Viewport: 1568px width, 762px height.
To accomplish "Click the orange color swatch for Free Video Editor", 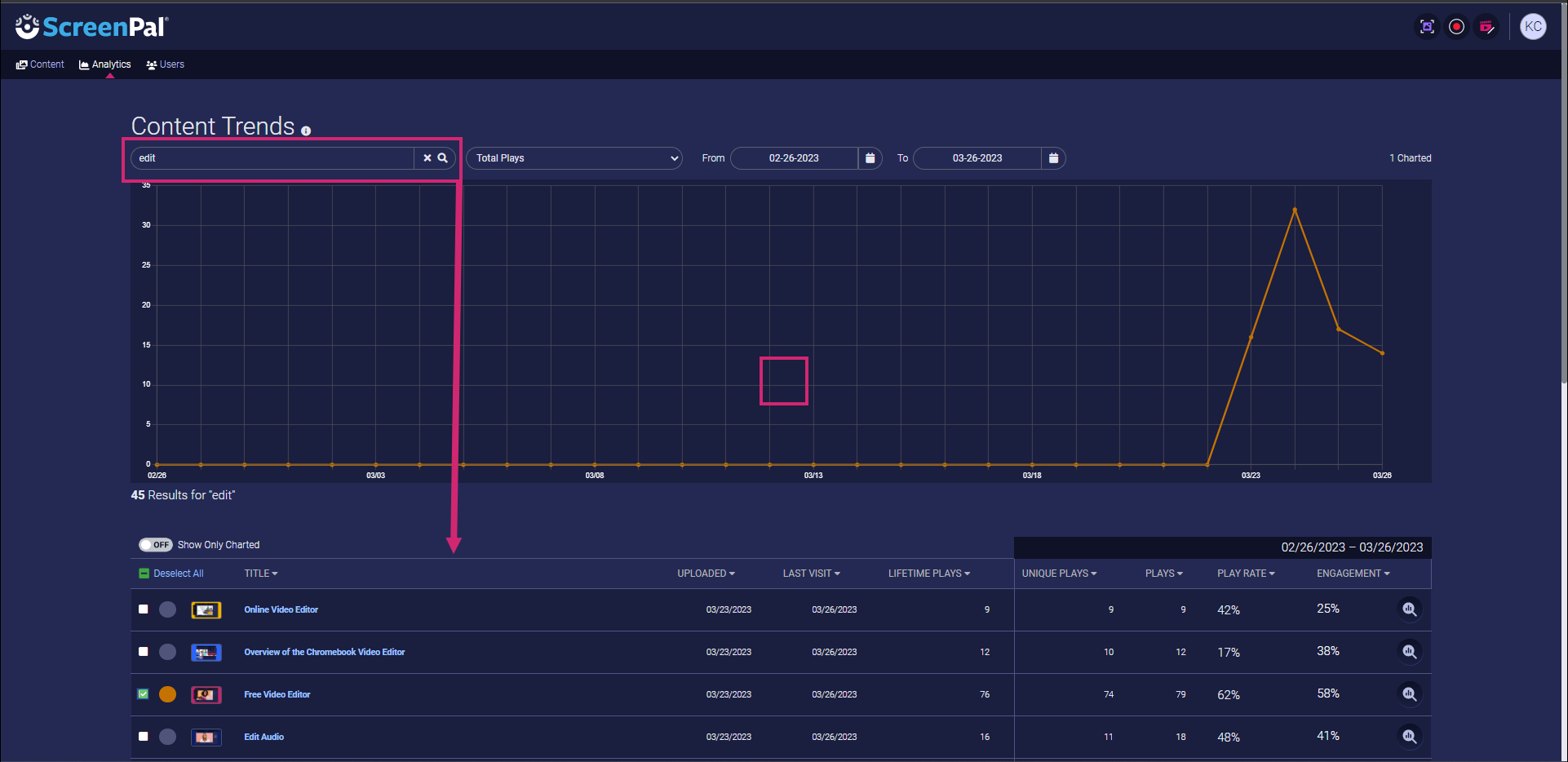I will coord(167,694).
